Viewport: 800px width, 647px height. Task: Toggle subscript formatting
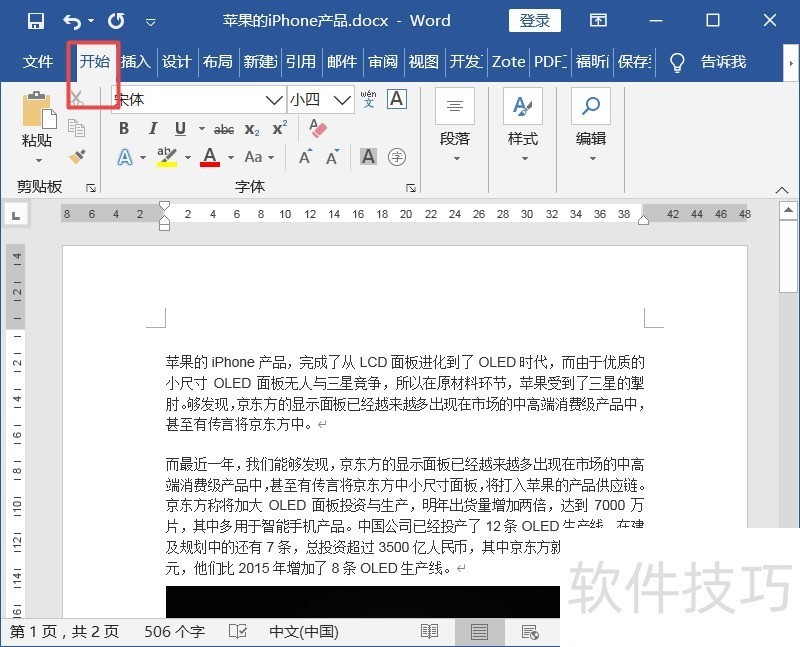[252, 129]
